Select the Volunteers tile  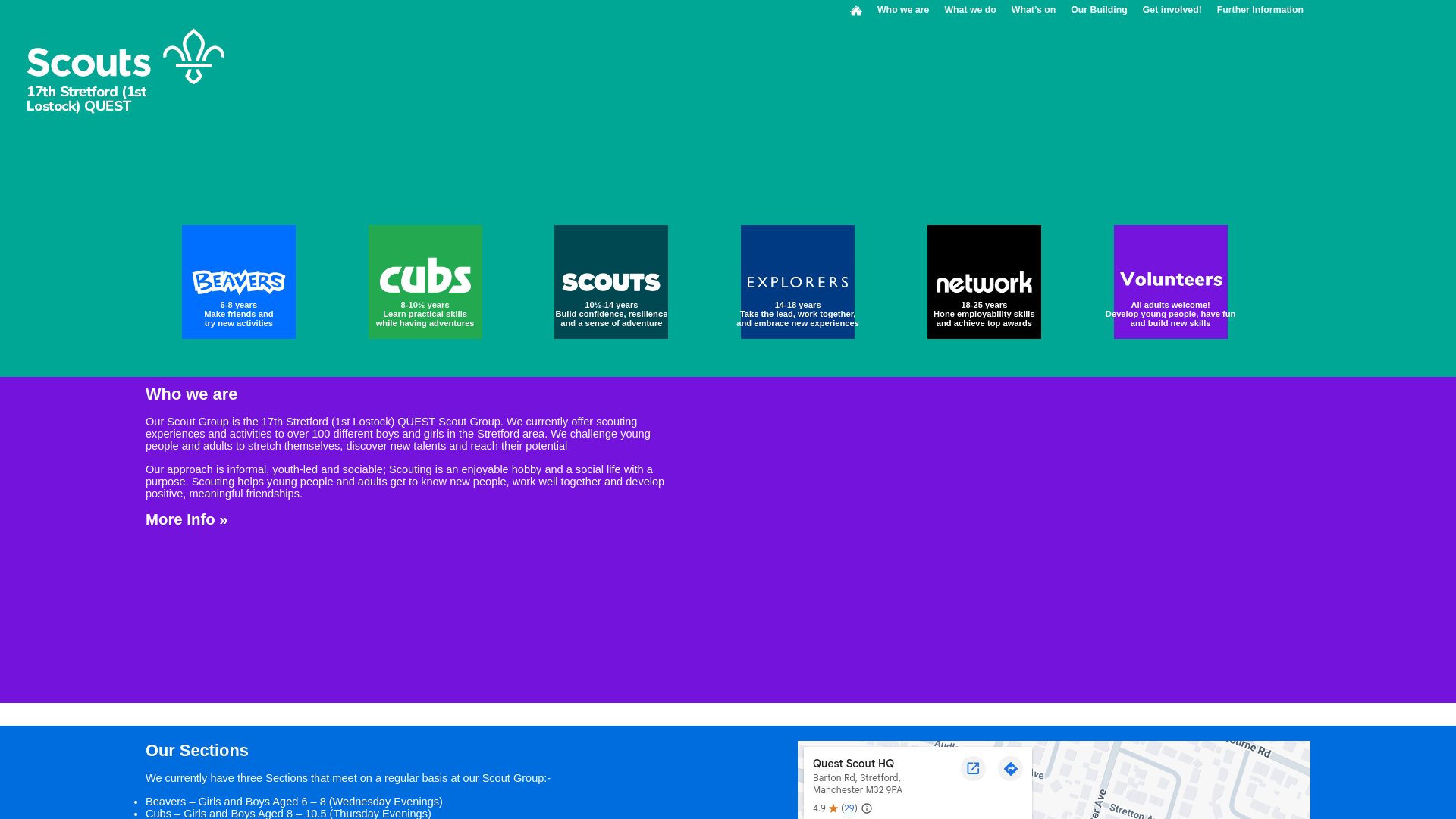coord(1171,282)
